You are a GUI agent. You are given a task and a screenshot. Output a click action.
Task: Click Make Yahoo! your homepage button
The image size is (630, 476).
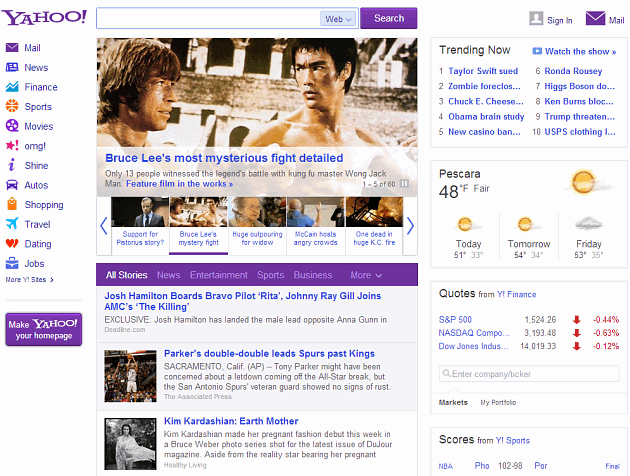(44, 329)
